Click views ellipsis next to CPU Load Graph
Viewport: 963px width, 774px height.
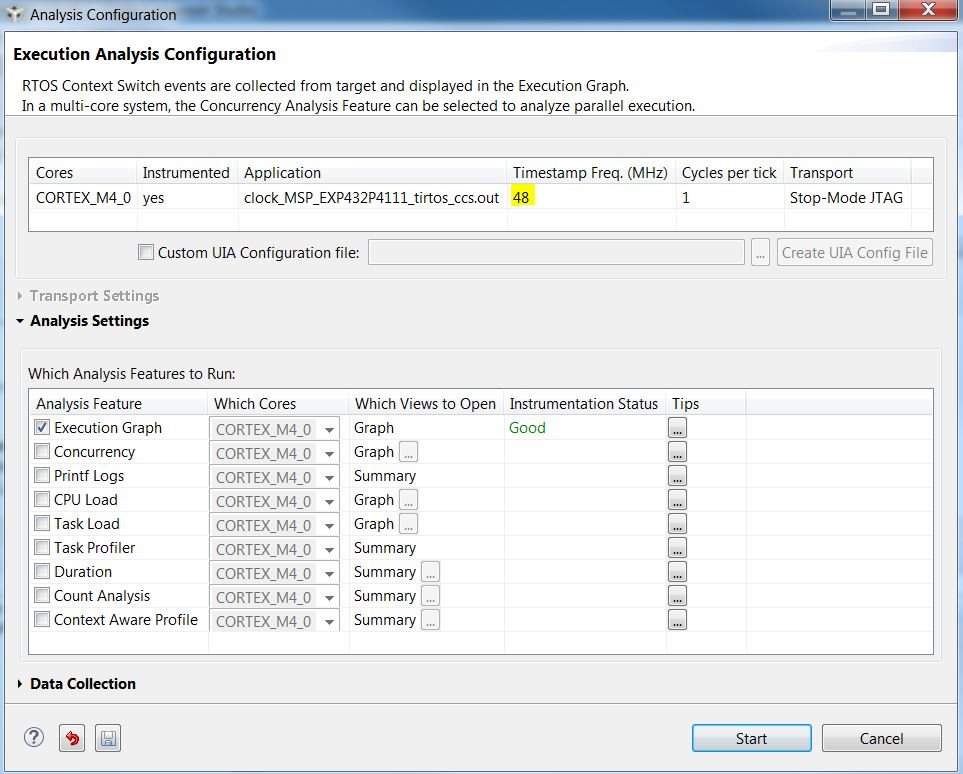pyautogui.click(x=408, y=500)
